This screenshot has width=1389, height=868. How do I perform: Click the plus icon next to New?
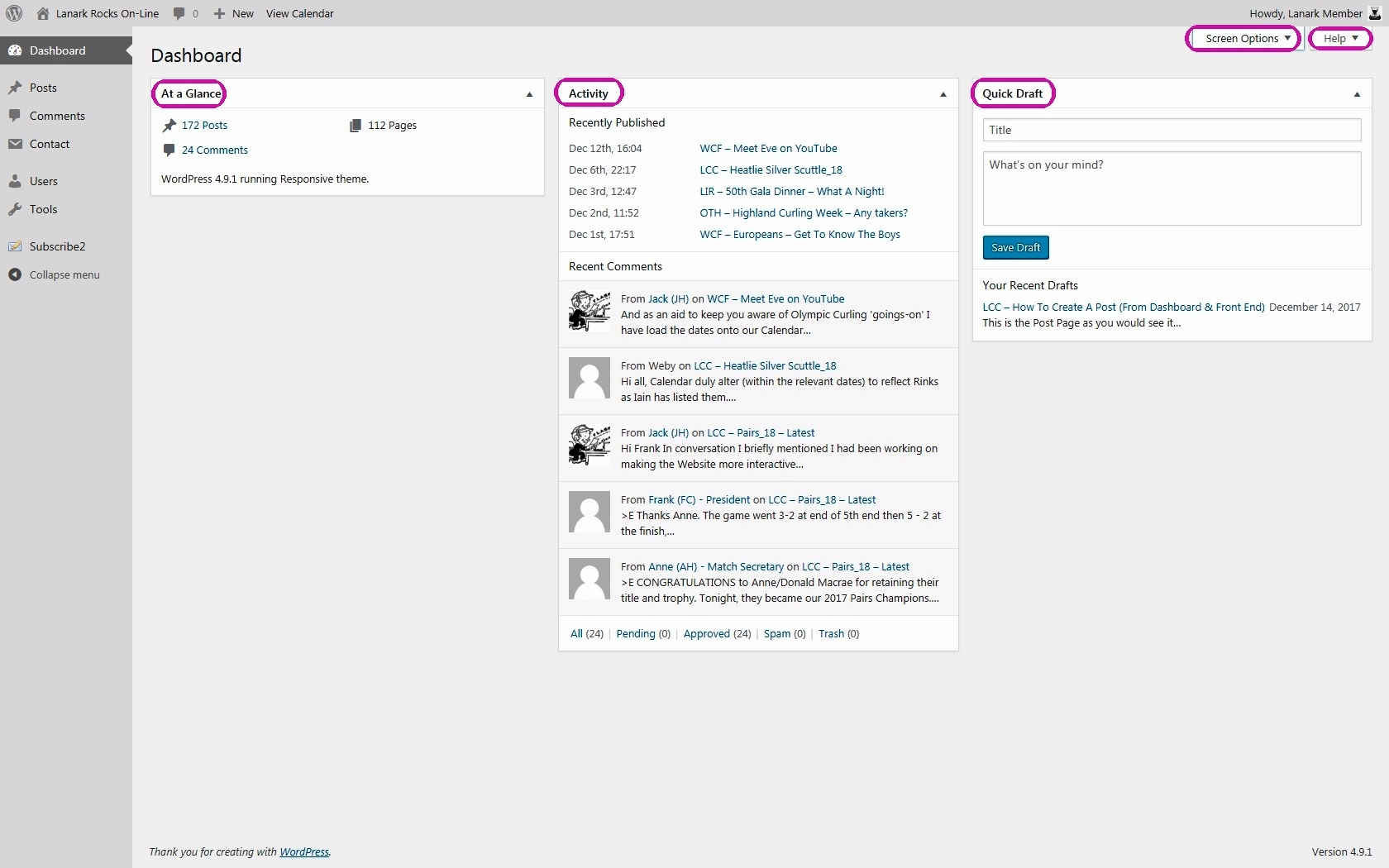click(x=219, y=13)
